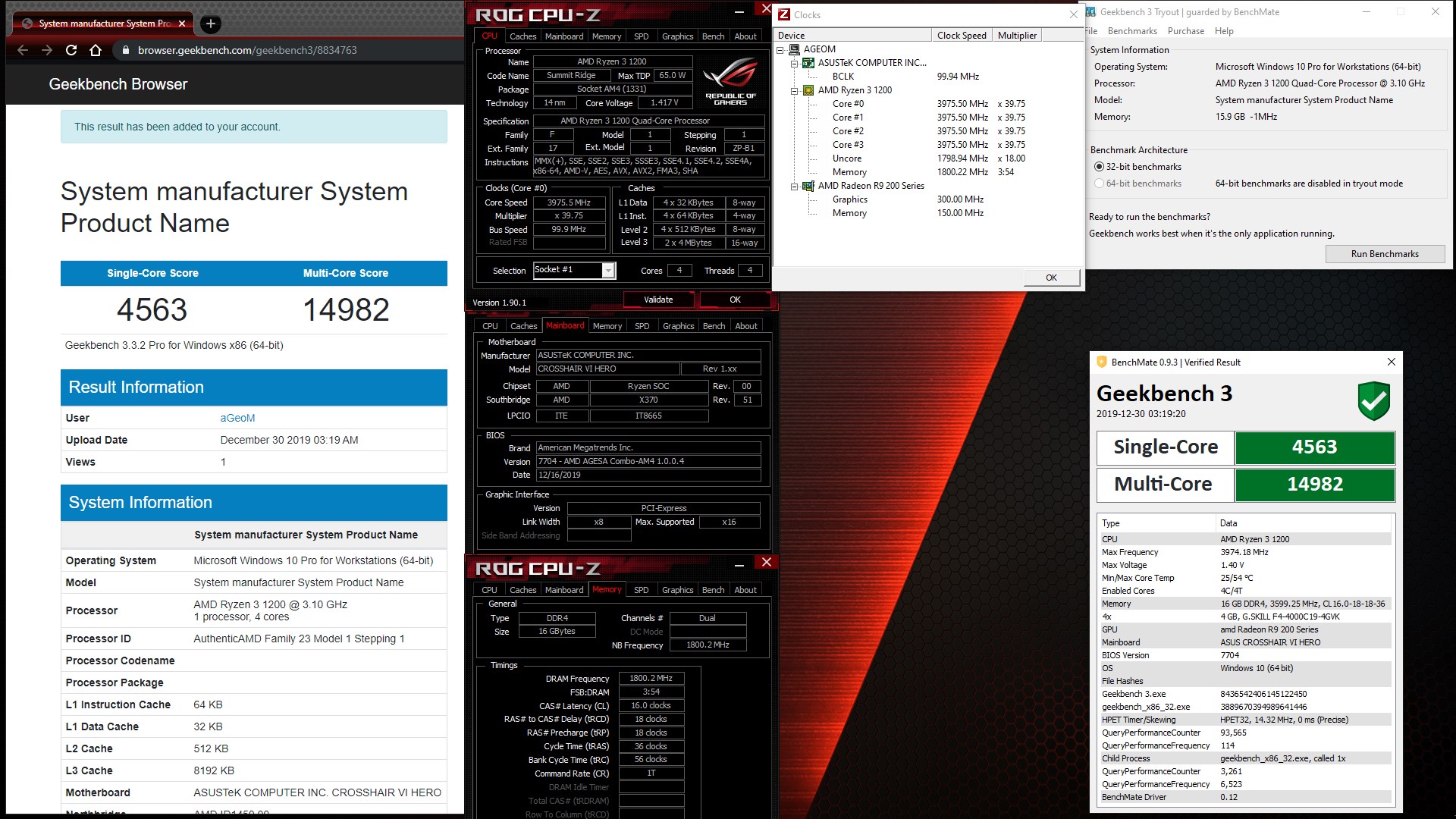Image resolution: width=1456 pixels, height=819 pixels.
Task: Open Purchase menu in Geekbench 3
Action: [x=1185, y=31]
